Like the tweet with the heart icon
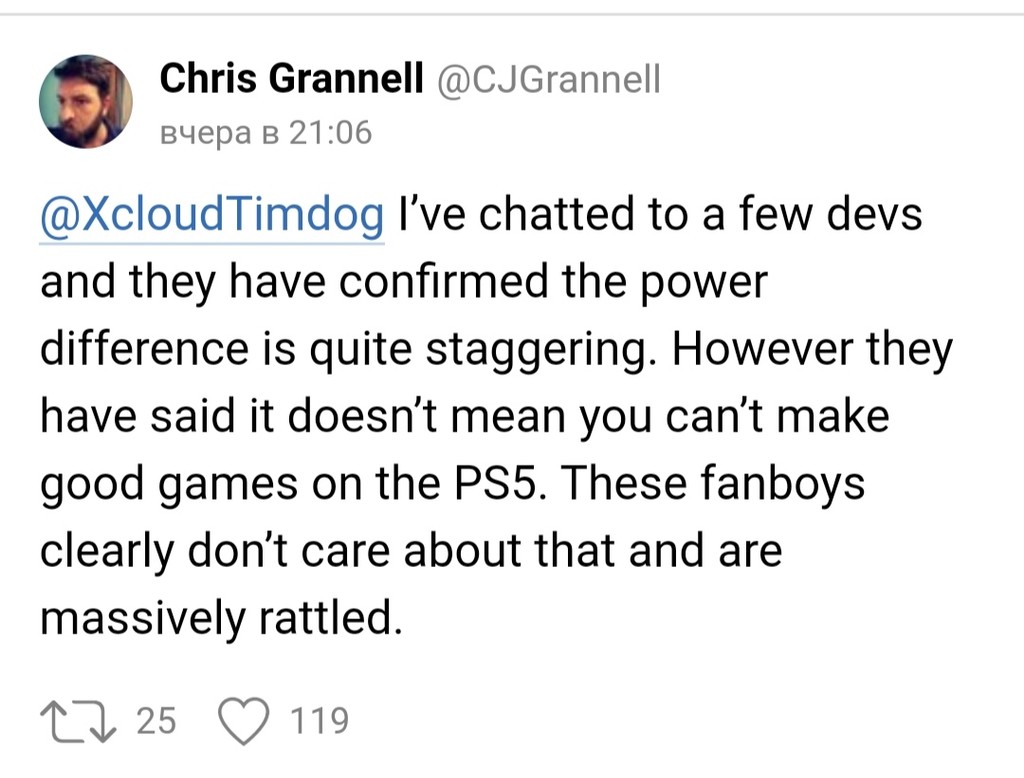Viewport: 1024px width, 778px height. click(x=243, y=721)
